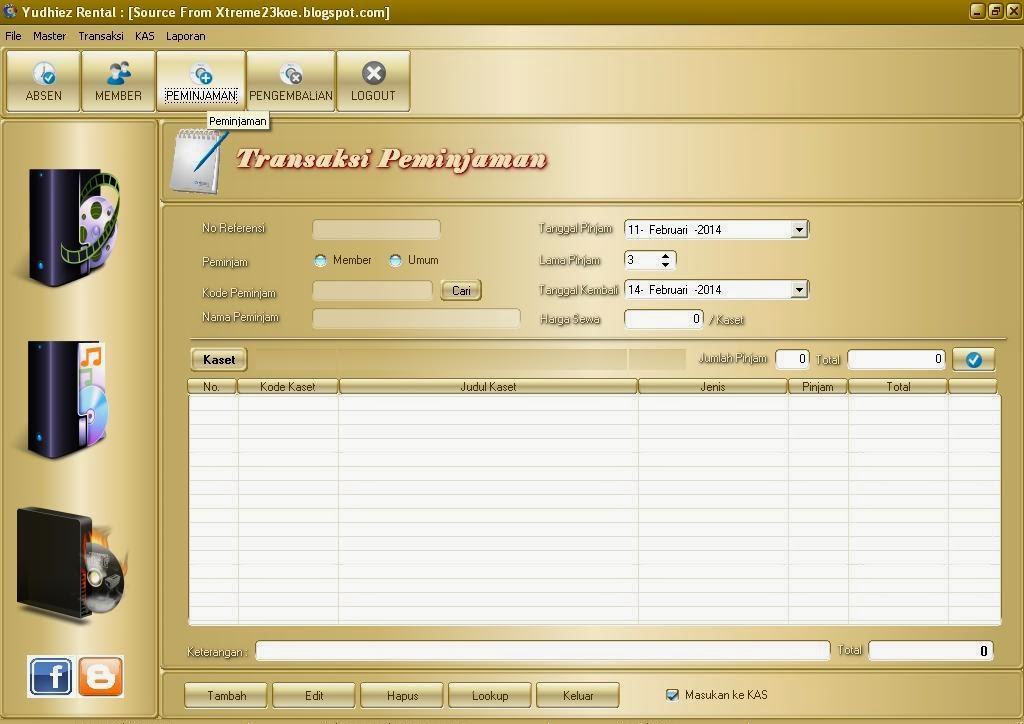Screen dimensions: 1024x724
Task: Click the Harga Sewa input field
Action: pyautogui.click(x=664, y=319)
